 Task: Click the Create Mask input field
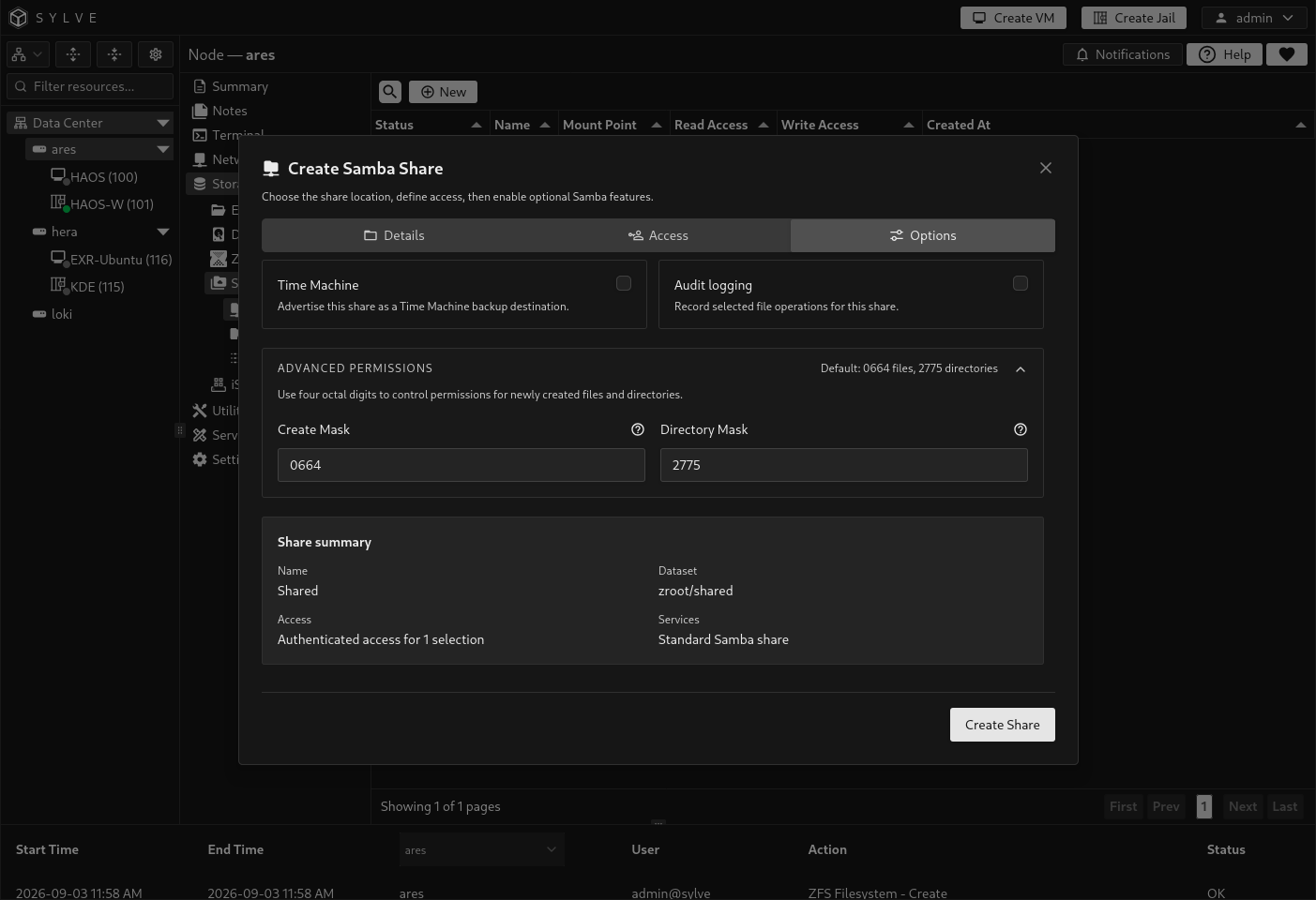[461, 465]
